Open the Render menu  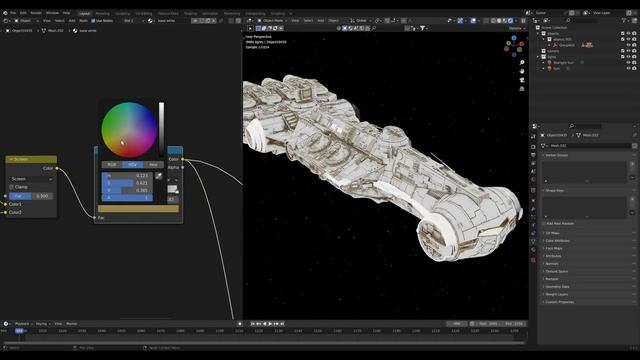point(36,13)
